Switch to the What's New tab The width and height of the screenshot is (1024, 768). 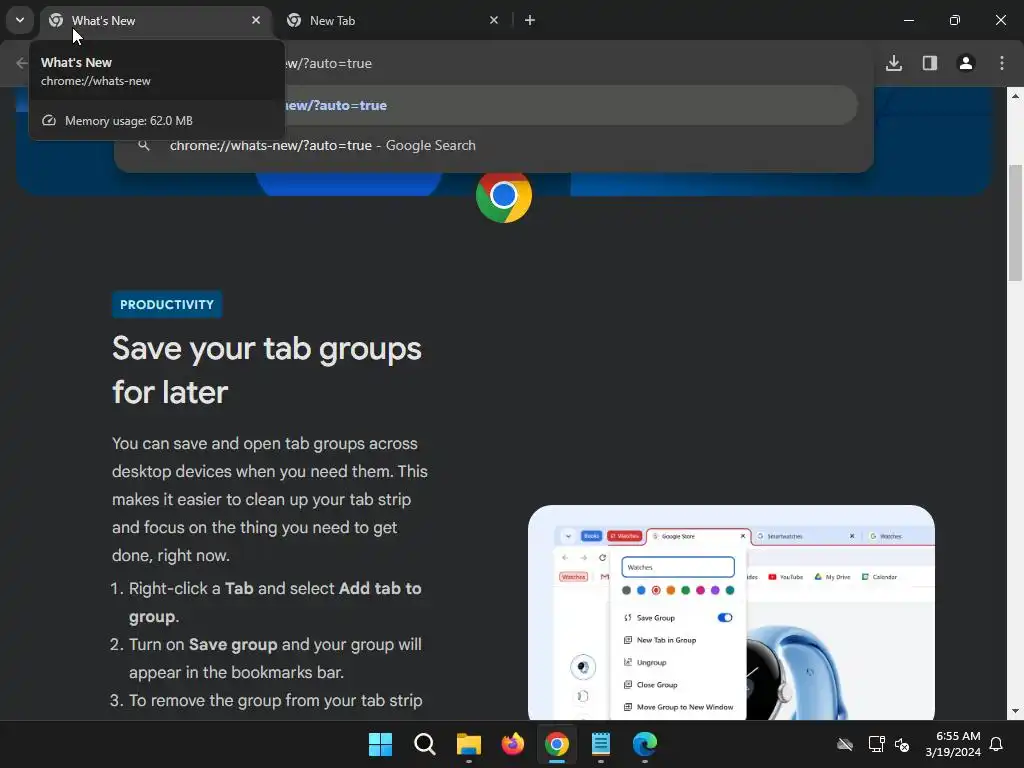point(157,21)
